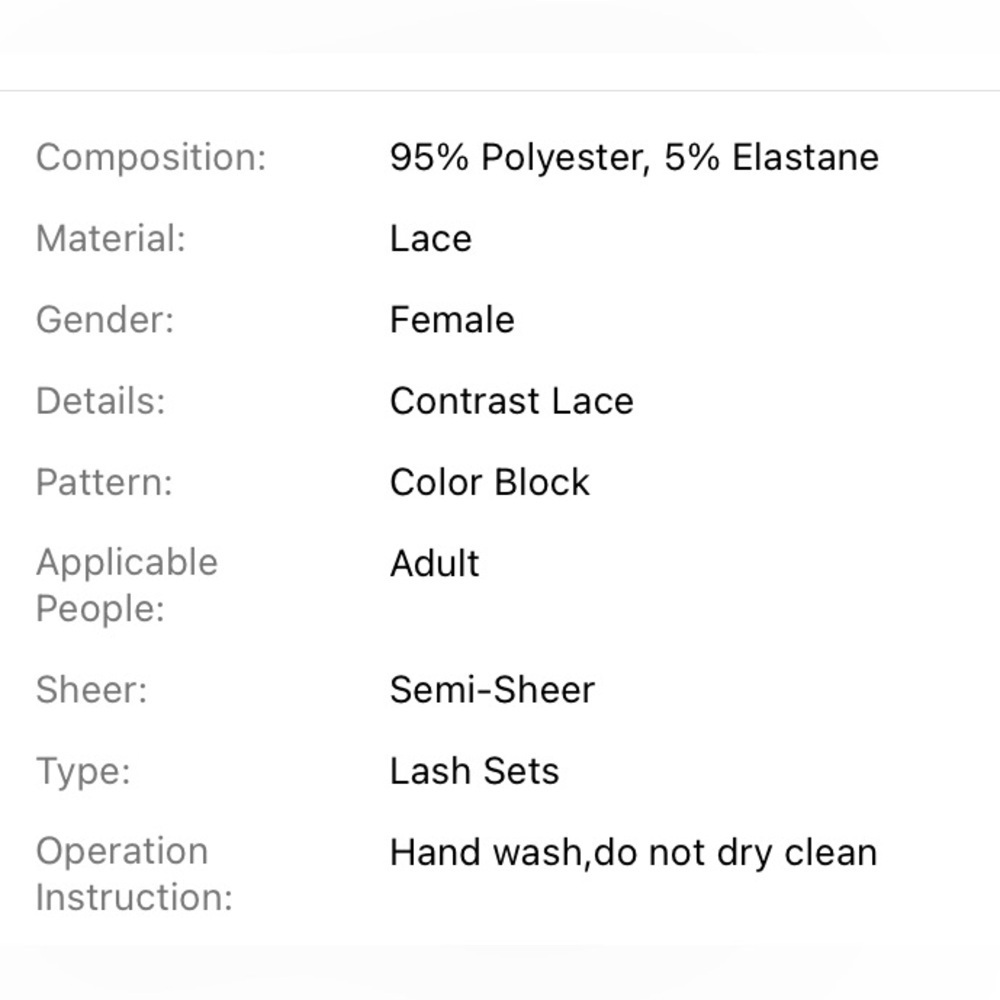Click the Details label
Viewport: 1000px width, 1000px height.
coord(101,401)
